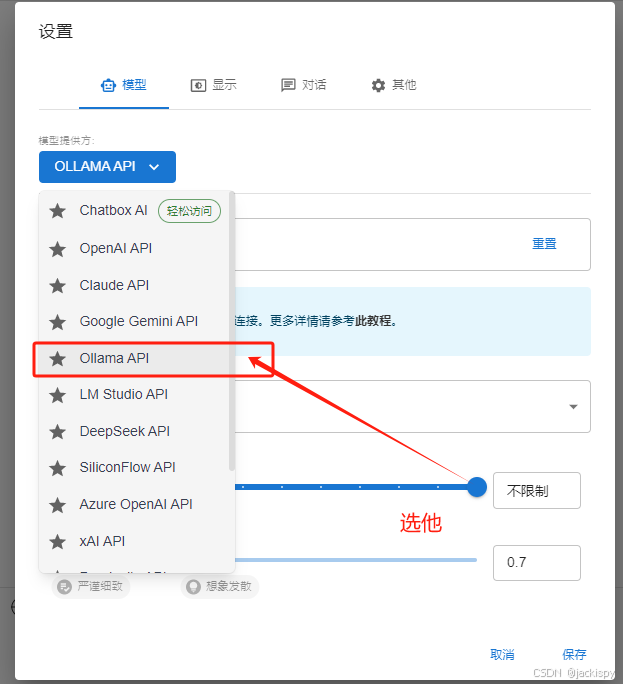Screen dimensions: 623x684
Task: Click the star icon next to Chatbox AI
Action: [x=57, y=211]
